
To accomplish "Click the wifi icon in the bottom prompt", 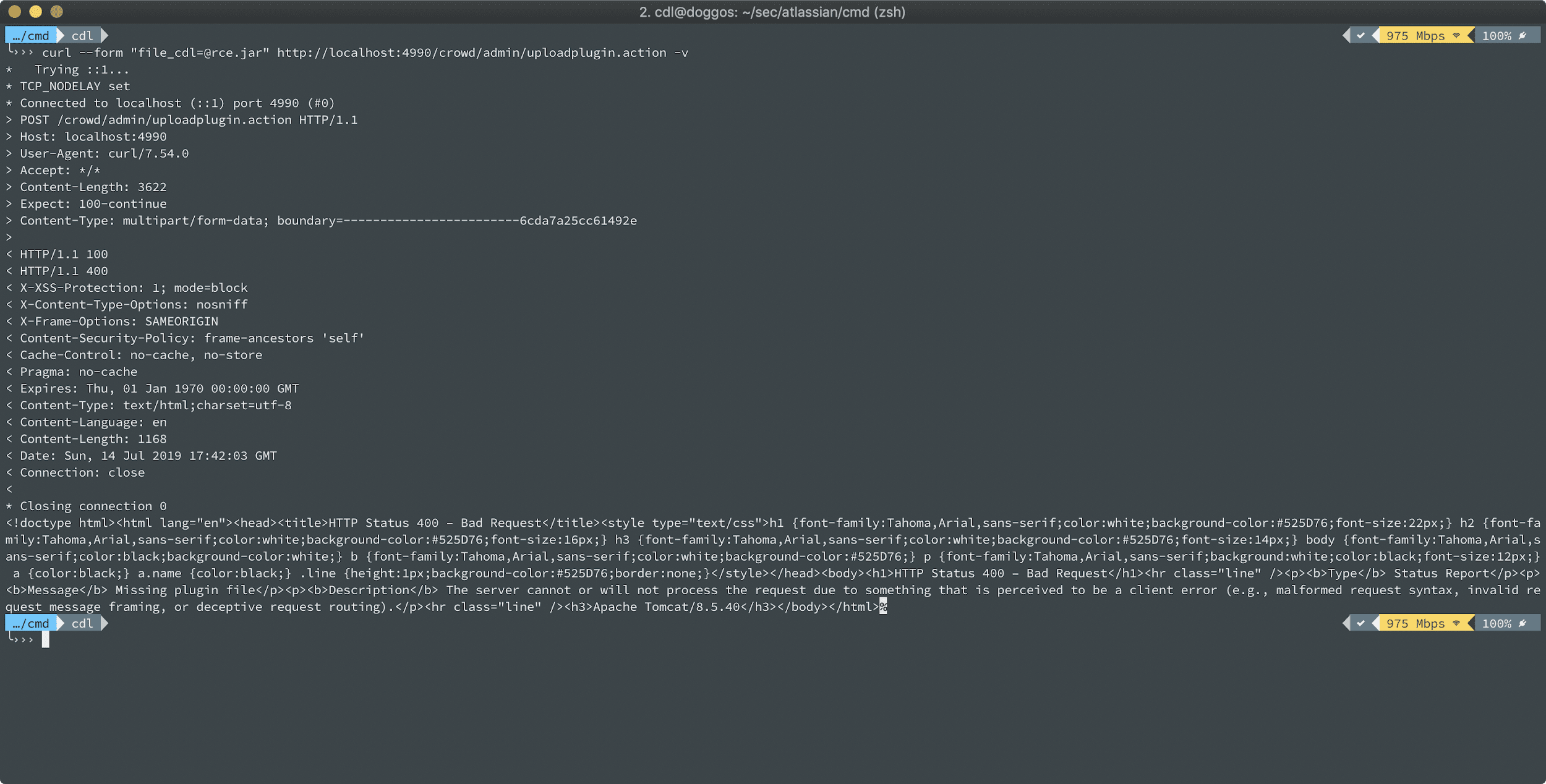I will pyautogui.click(x=1456, y=623).
